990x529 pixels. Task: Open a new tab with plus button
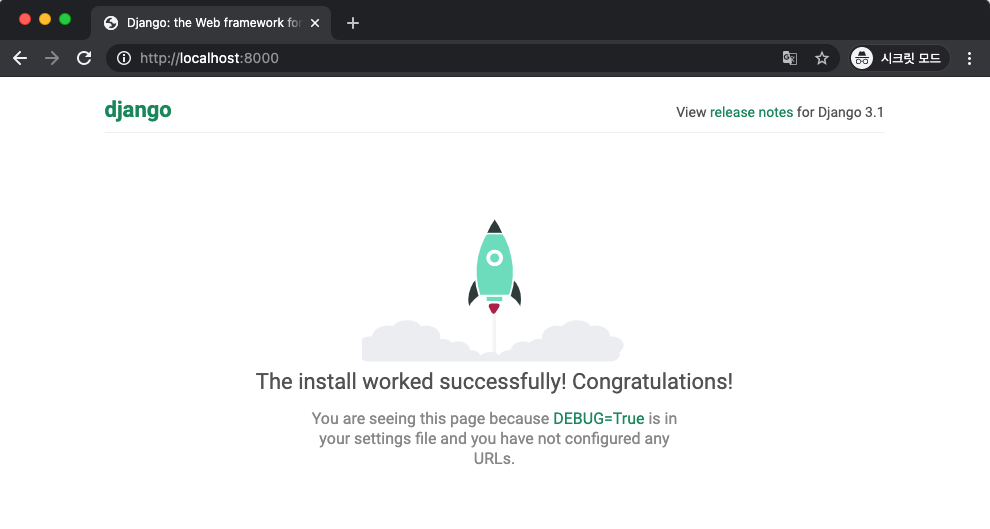353,23
